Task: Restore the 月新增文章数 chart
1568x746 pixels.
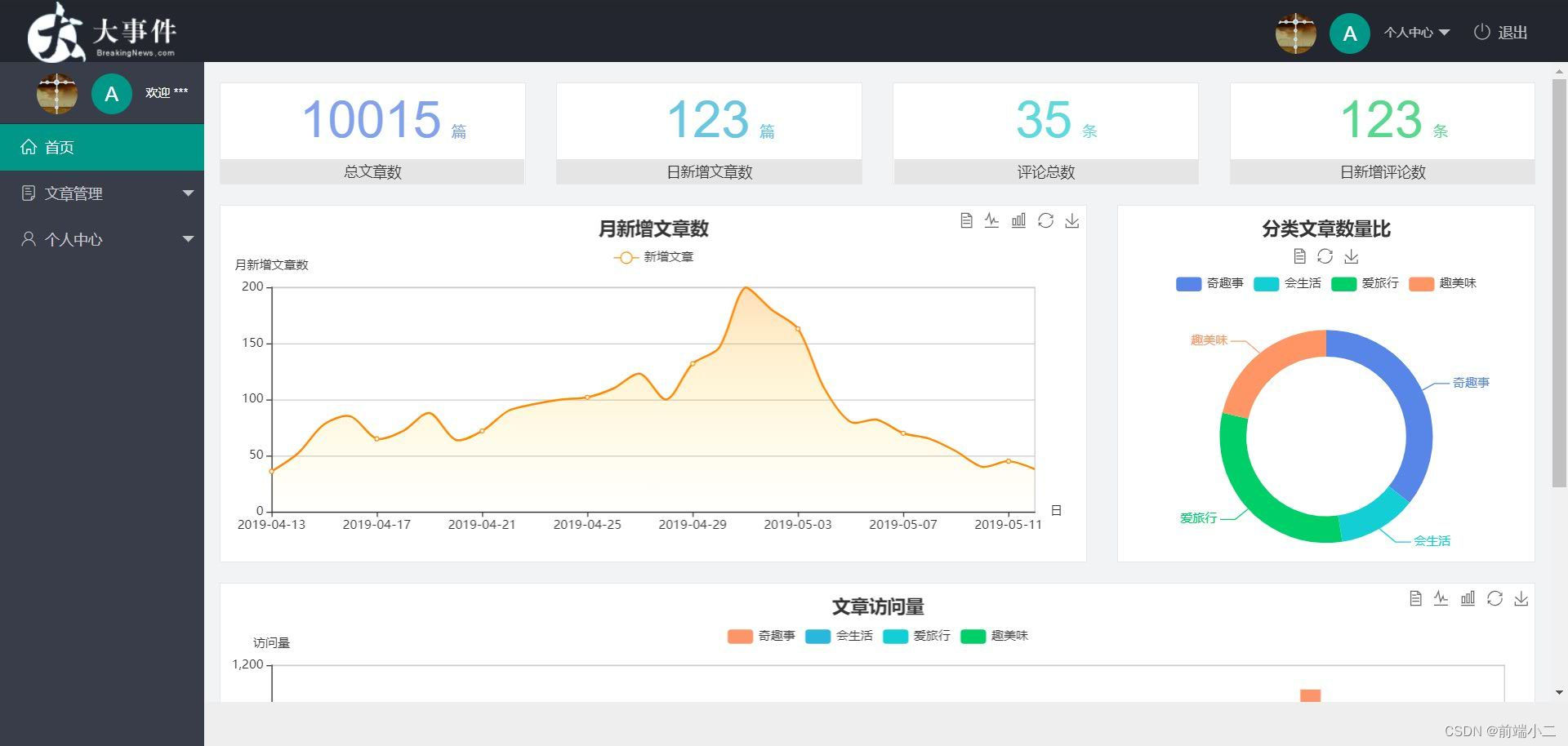Action: [x=1045, y=220]
